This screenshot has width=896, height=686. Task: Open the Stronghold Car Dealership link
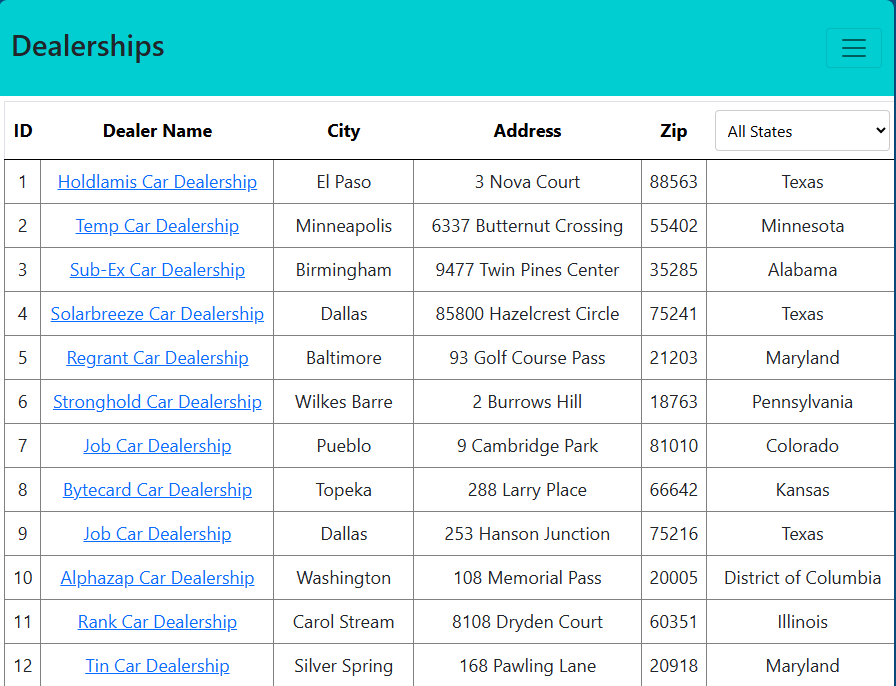point(157,402)
